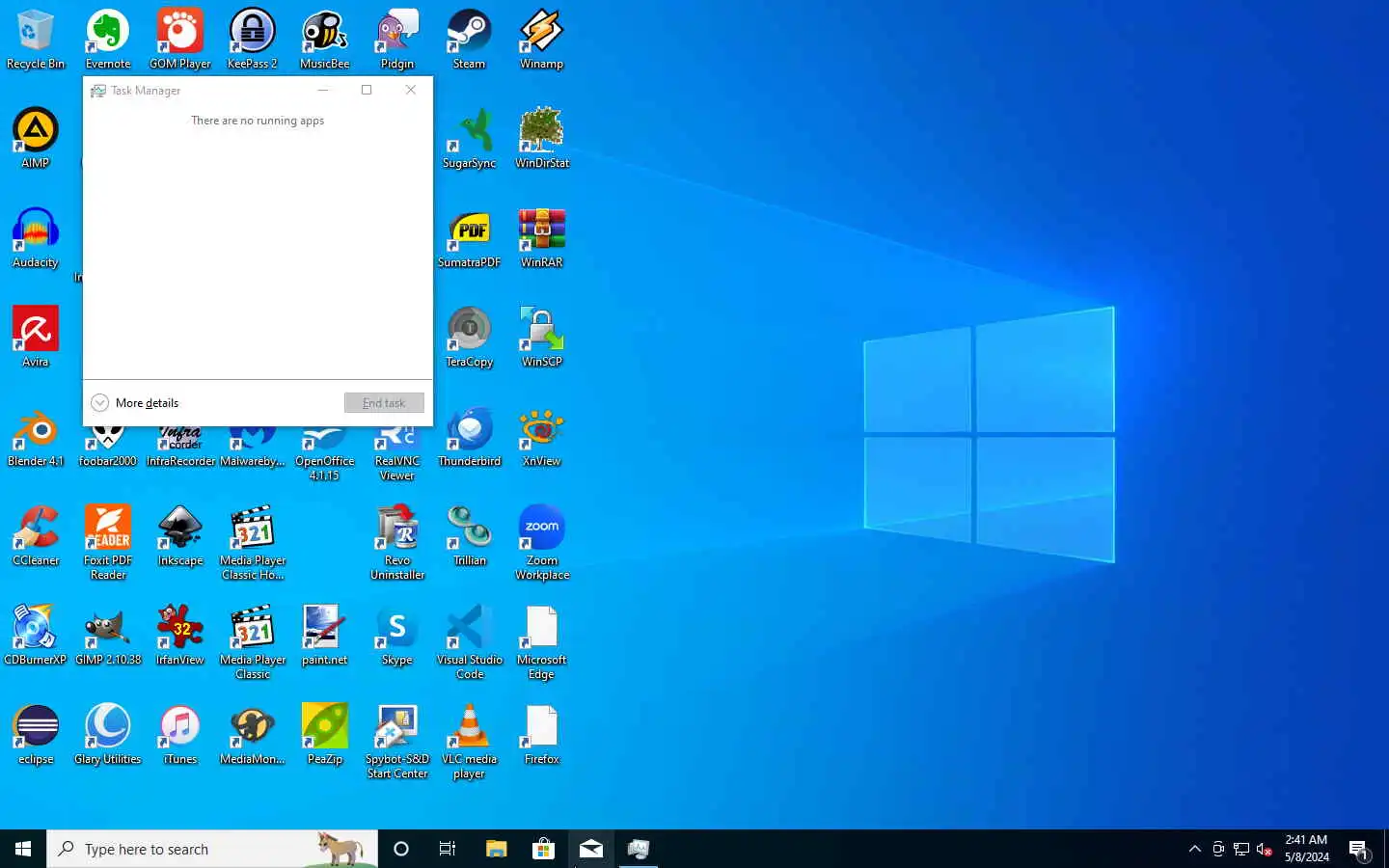This screenshot has height=868, width=1389.
Task: Click the TeraCopy desktop shortcut
Action: [x=470, y=337]
